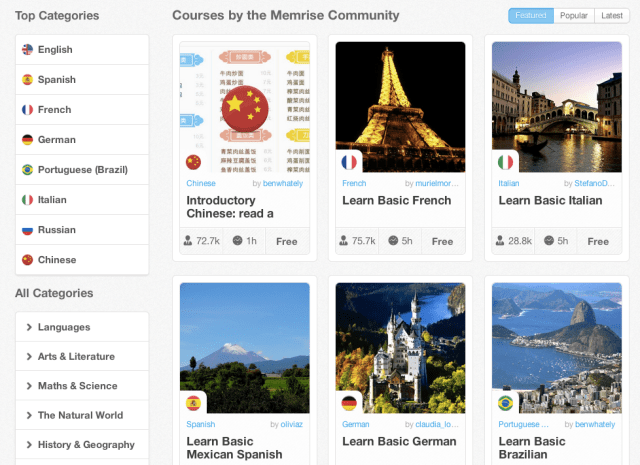640x465 pixels.
Task: Expand the Languages category
Action: click(x=82, y=327)
